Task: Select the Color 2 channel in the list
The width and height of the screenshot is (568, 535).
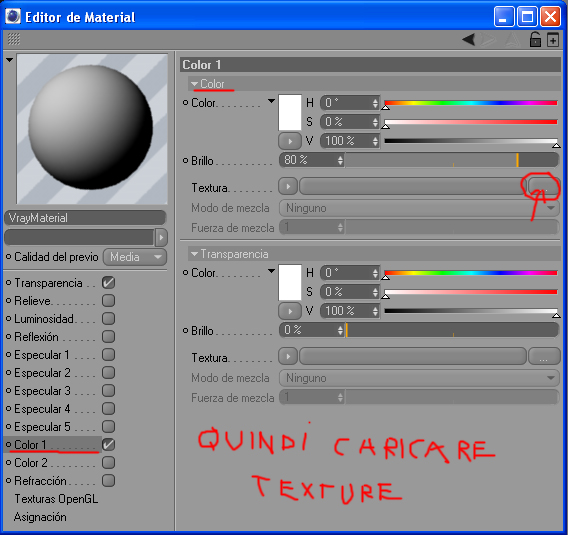Action: tap(31, 463)
